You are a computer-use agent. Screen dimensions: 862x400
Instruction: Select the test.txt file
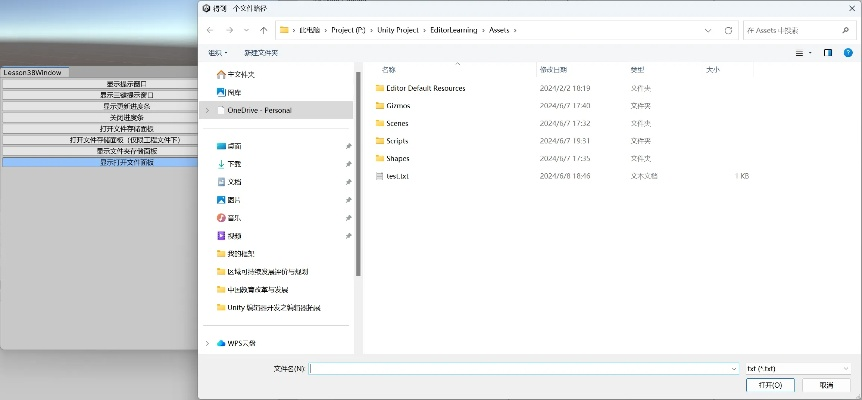click(398, 176)
